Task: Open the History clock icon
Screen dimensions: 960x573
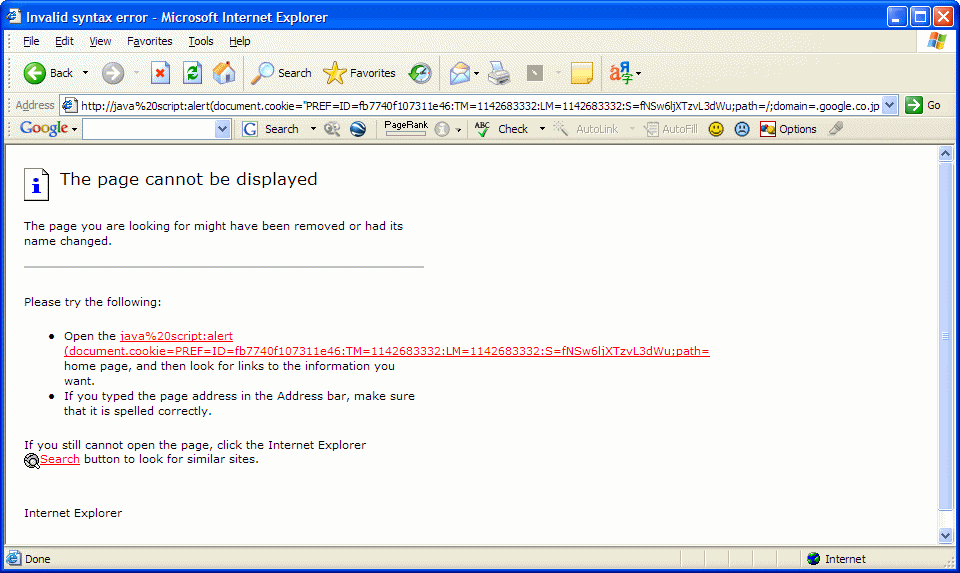Action: 420,73
